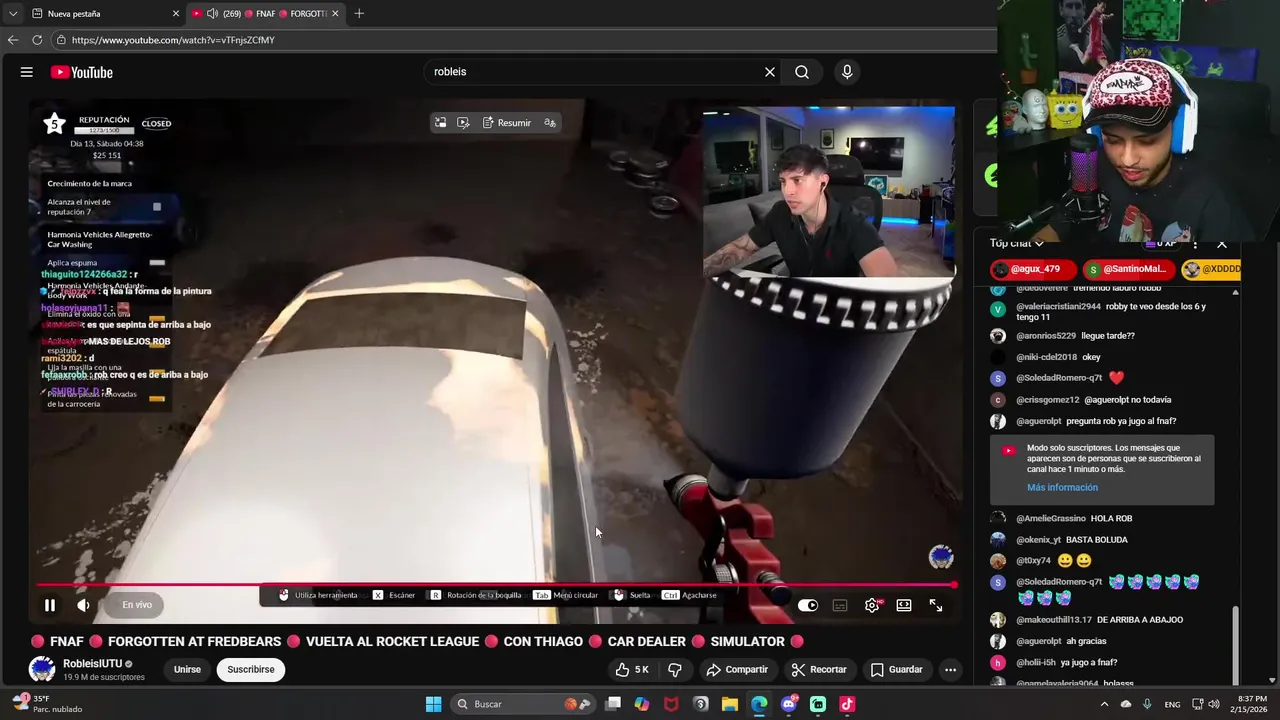The image size is (1280, 720).
Task: Open the tab search chevron beside the tabs
Action: pyautogui.click(x=12, y=14)
